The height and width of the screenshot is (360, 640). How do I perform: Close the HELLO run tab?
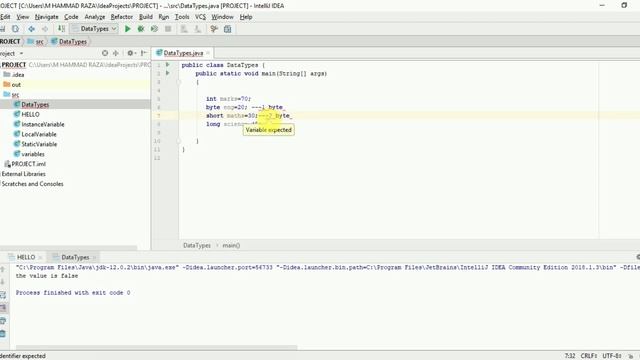coord(40,258)
